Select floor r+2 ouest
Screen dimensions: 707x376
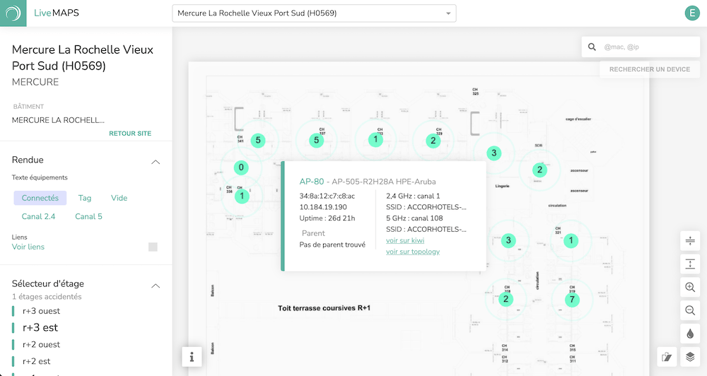[x=41, y=345]
